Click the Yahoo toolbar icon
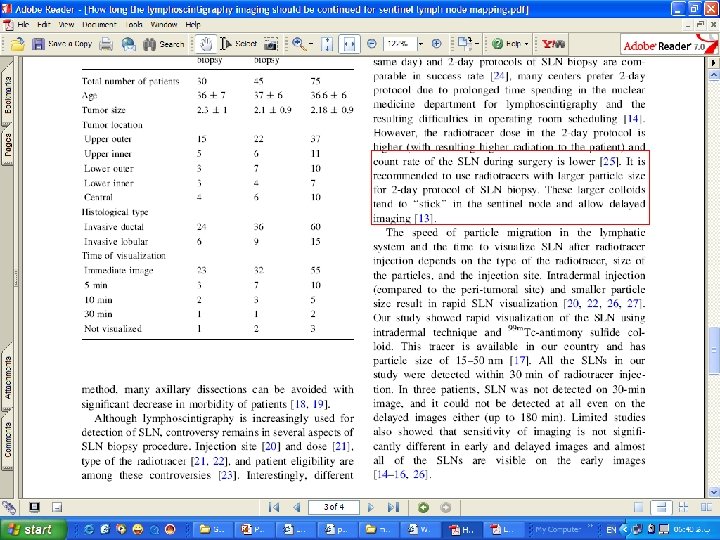The width and height of the screenshot is (720, 540). [x=553, y=44]
